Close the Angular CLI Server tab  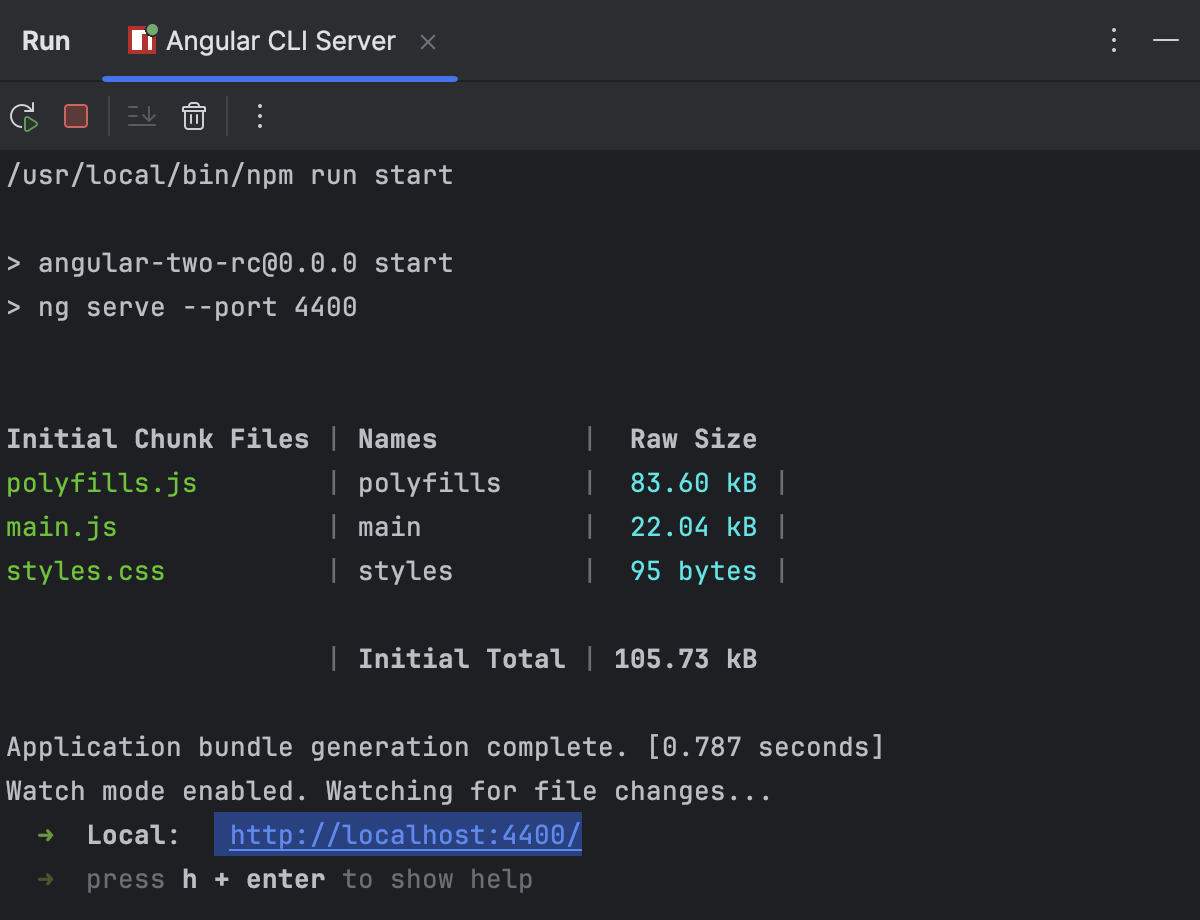coord(427,42)
